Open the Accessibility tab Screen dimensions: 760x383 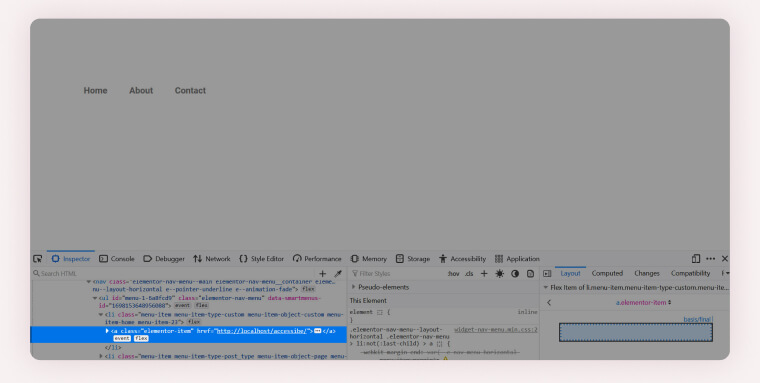coord(462,258)
